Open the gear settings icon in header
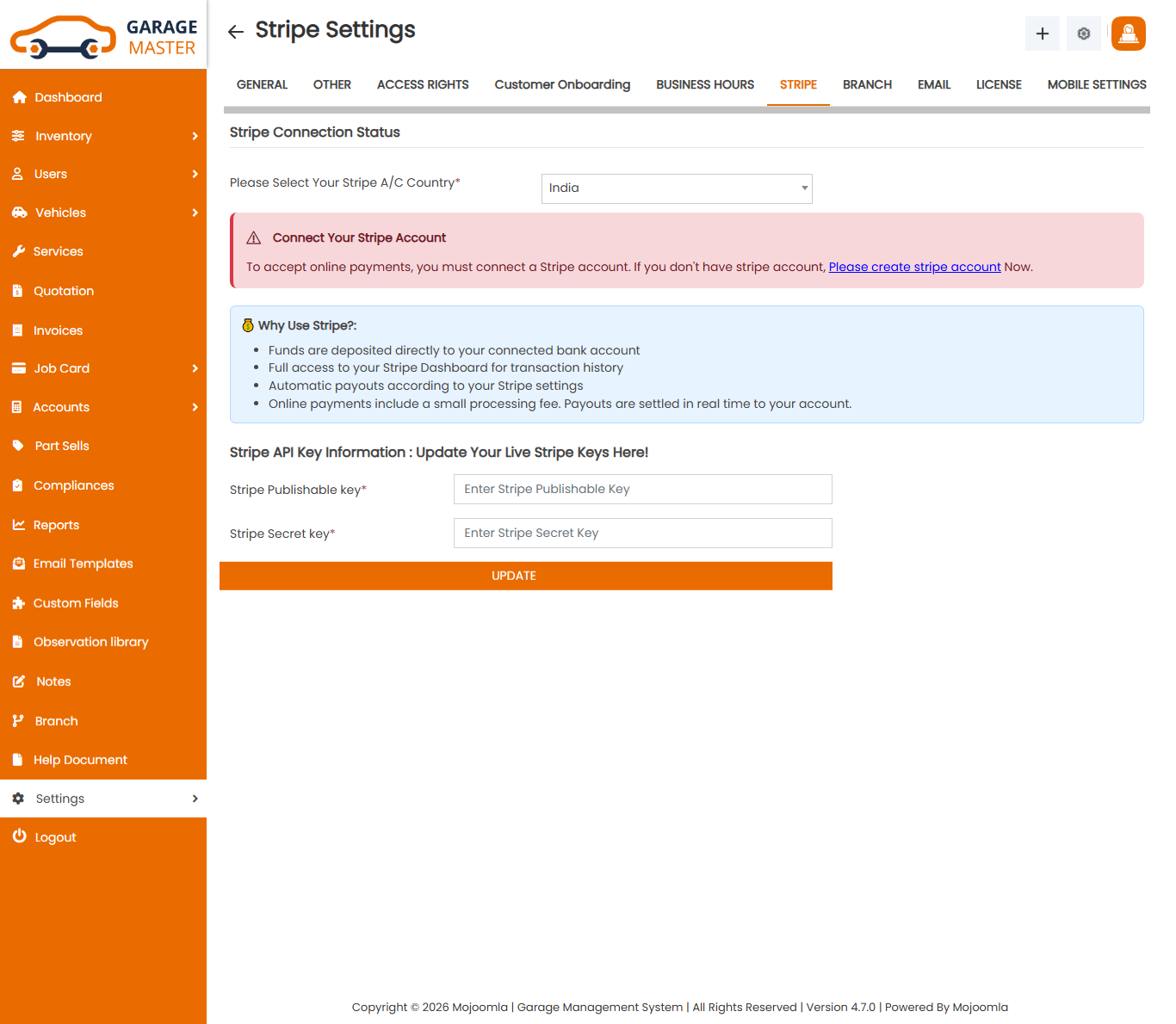 tap(1083, 34)
